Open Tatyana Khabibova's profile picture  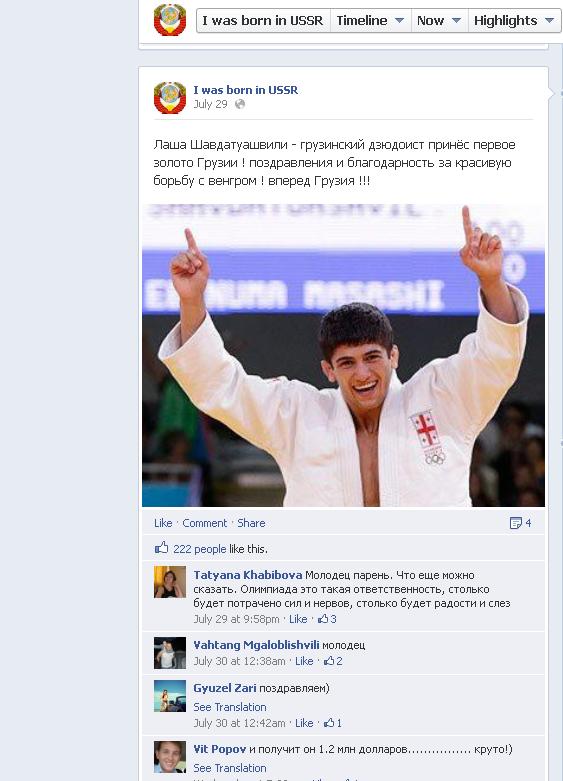pyautogui.click(x=170, y=582)
